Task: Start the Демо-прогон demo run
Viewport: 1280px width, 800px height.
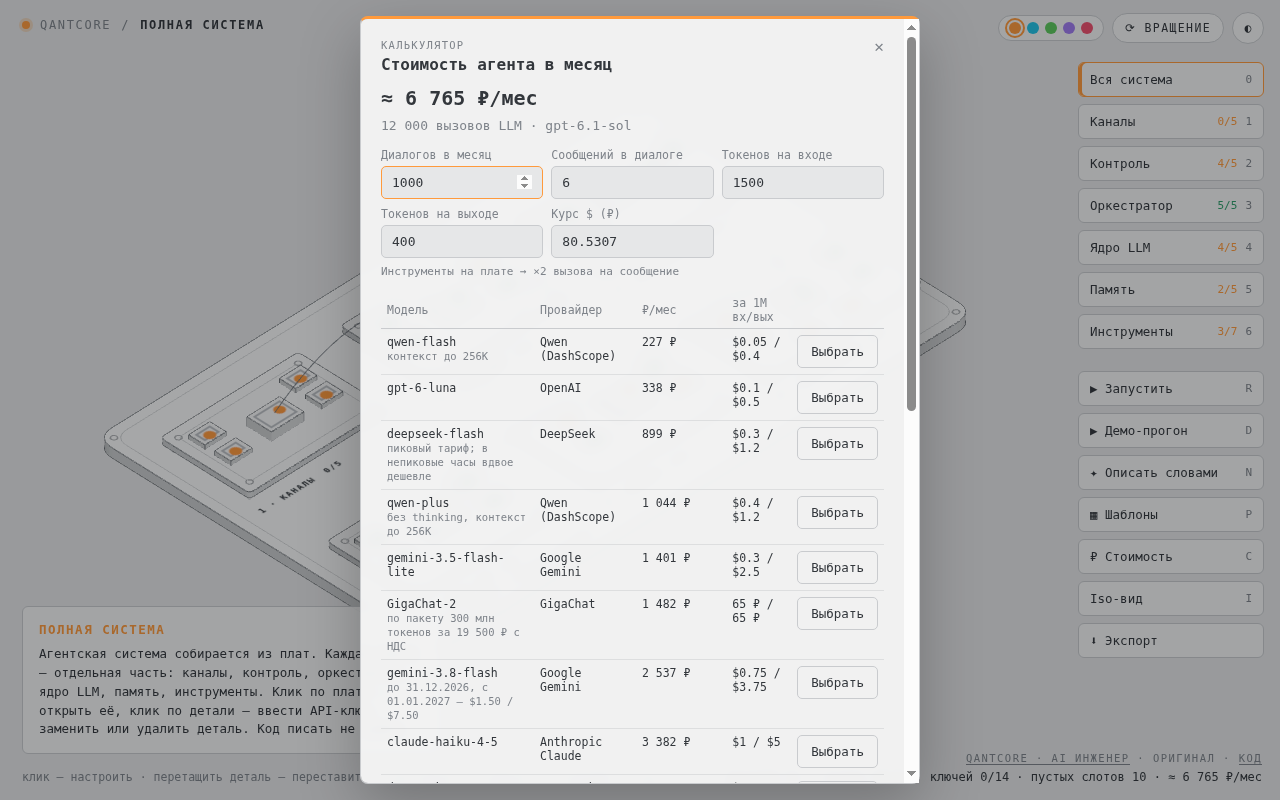Action: click(x=1171, y=431)
